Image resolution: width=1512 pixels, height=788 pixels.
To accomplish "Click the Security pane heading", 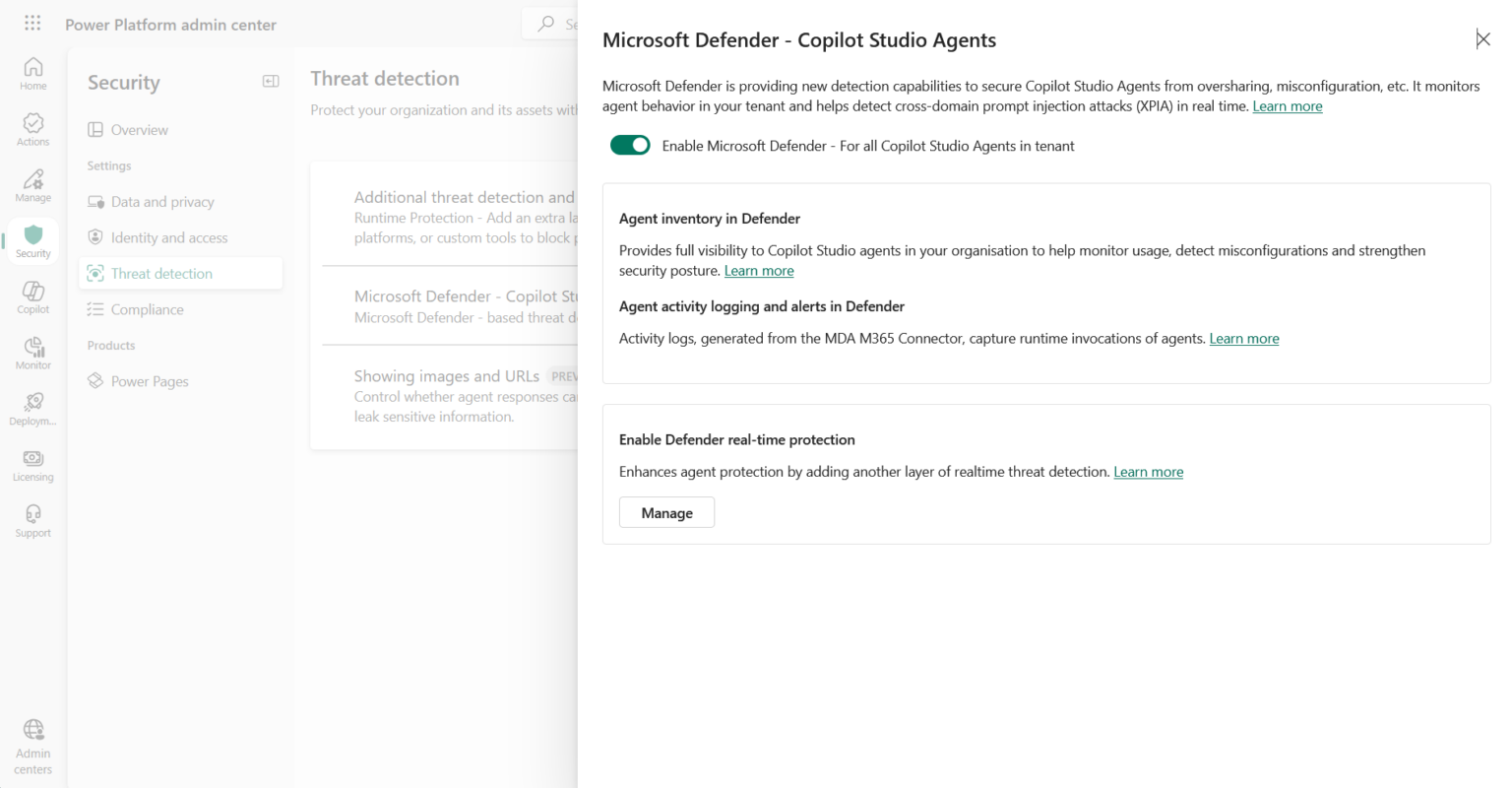I will click(x=124, y=83).
